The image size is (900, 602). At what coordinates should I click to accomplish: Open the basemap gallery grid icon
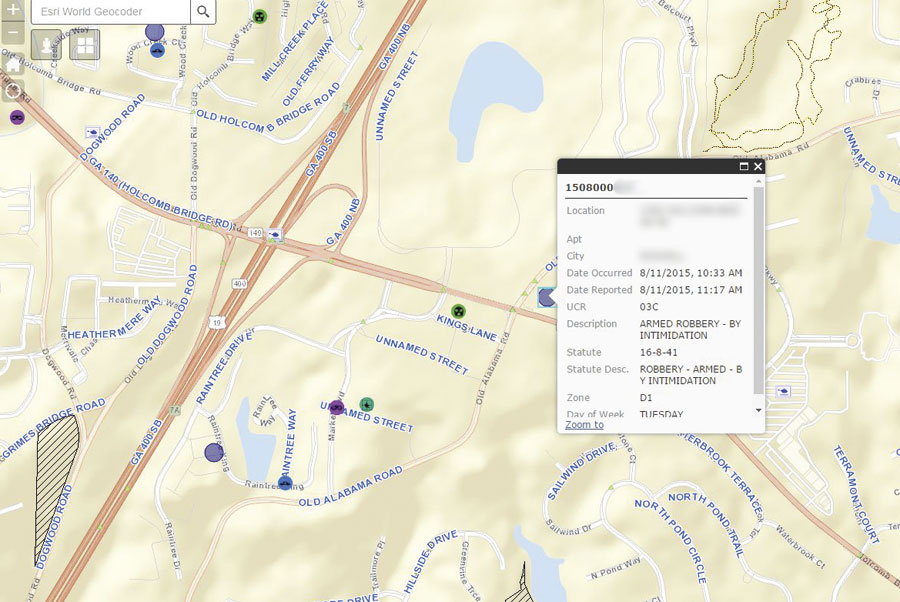(x=85, y=48)
